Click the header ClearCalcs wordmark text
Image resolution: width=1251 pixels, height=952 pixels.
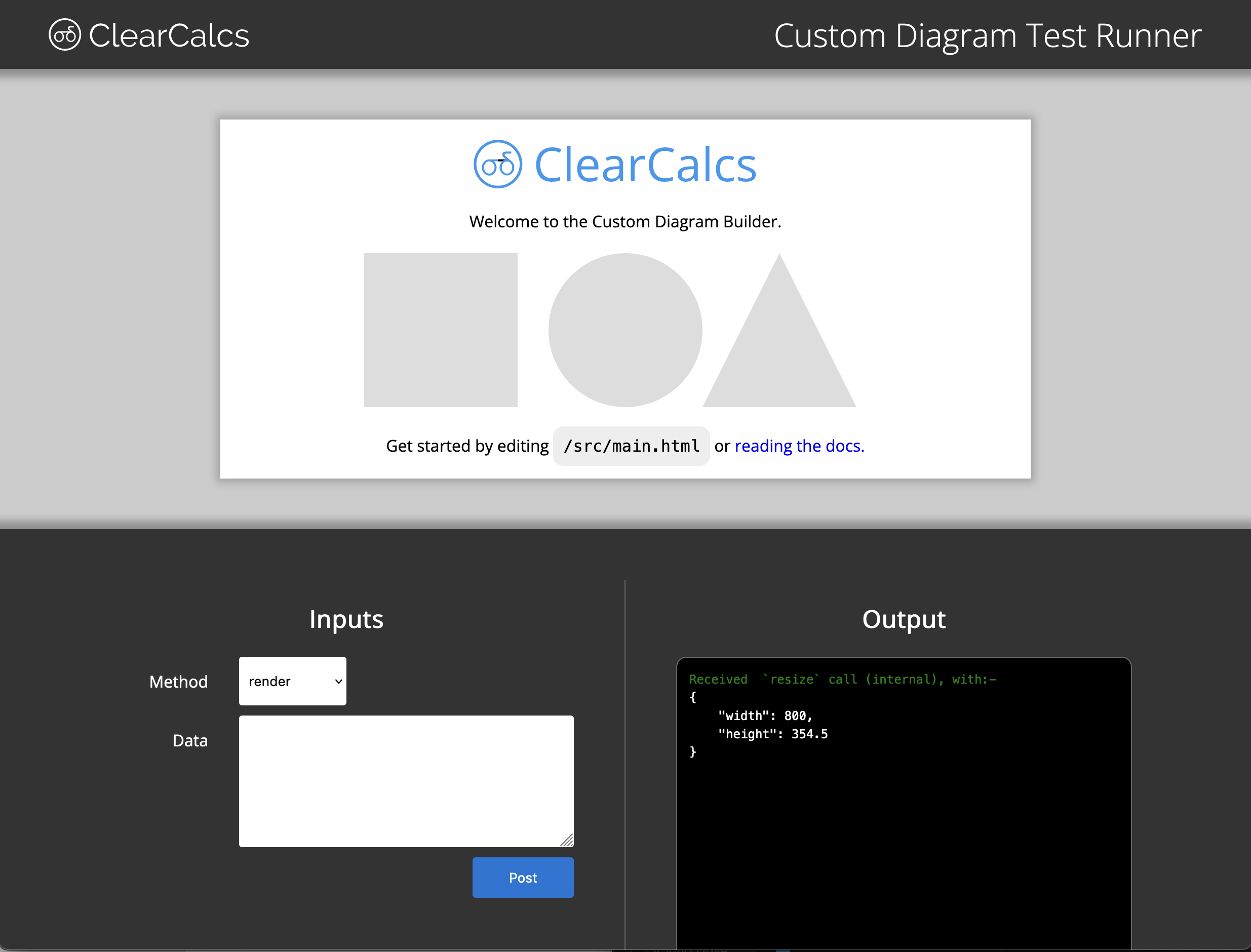coord(170,34)
